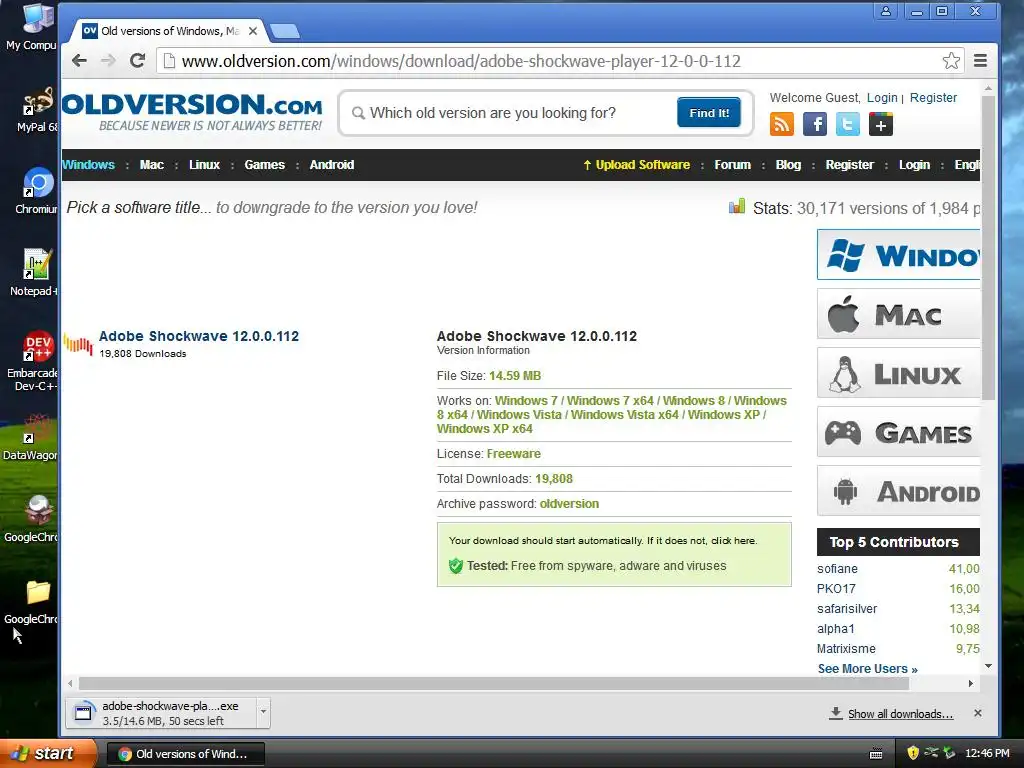Open the Windows category banner
1024x768 pixels.
click(899, 255)
